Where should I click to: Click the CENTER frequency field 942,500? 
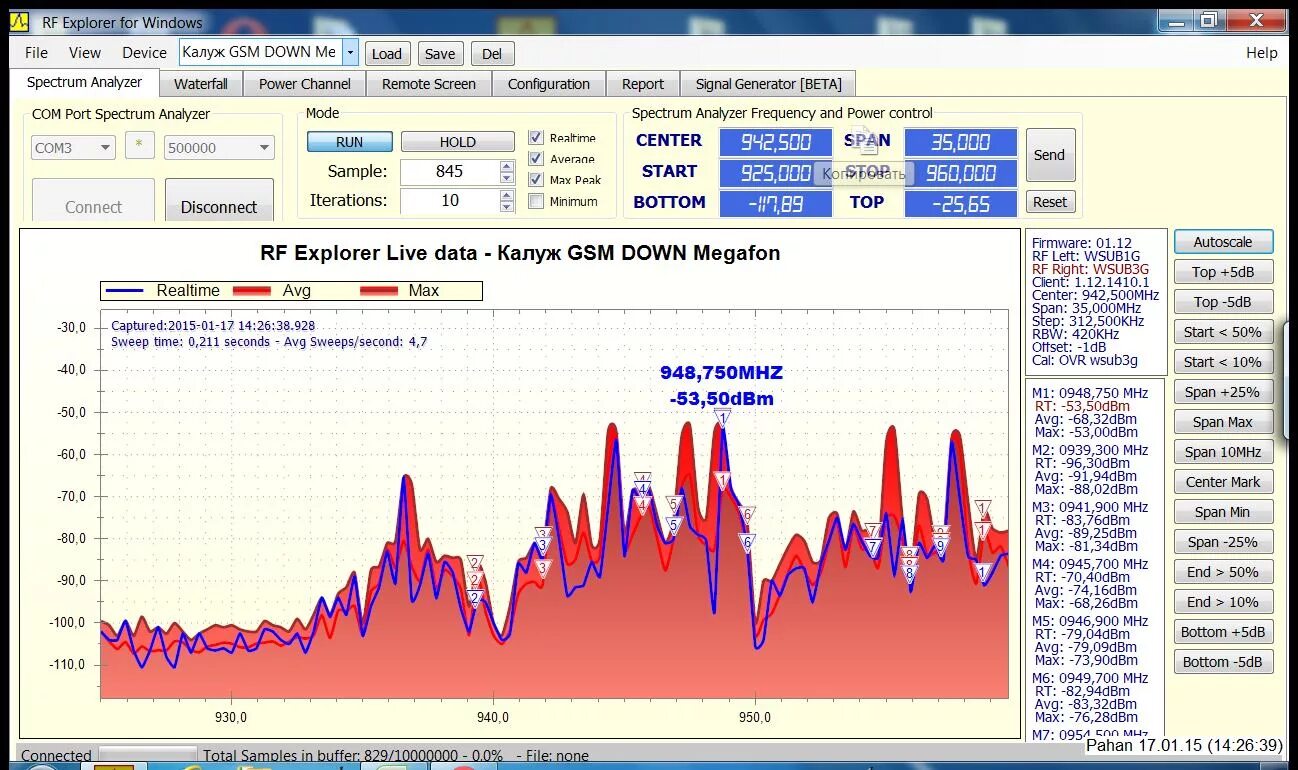pos(776,142)
